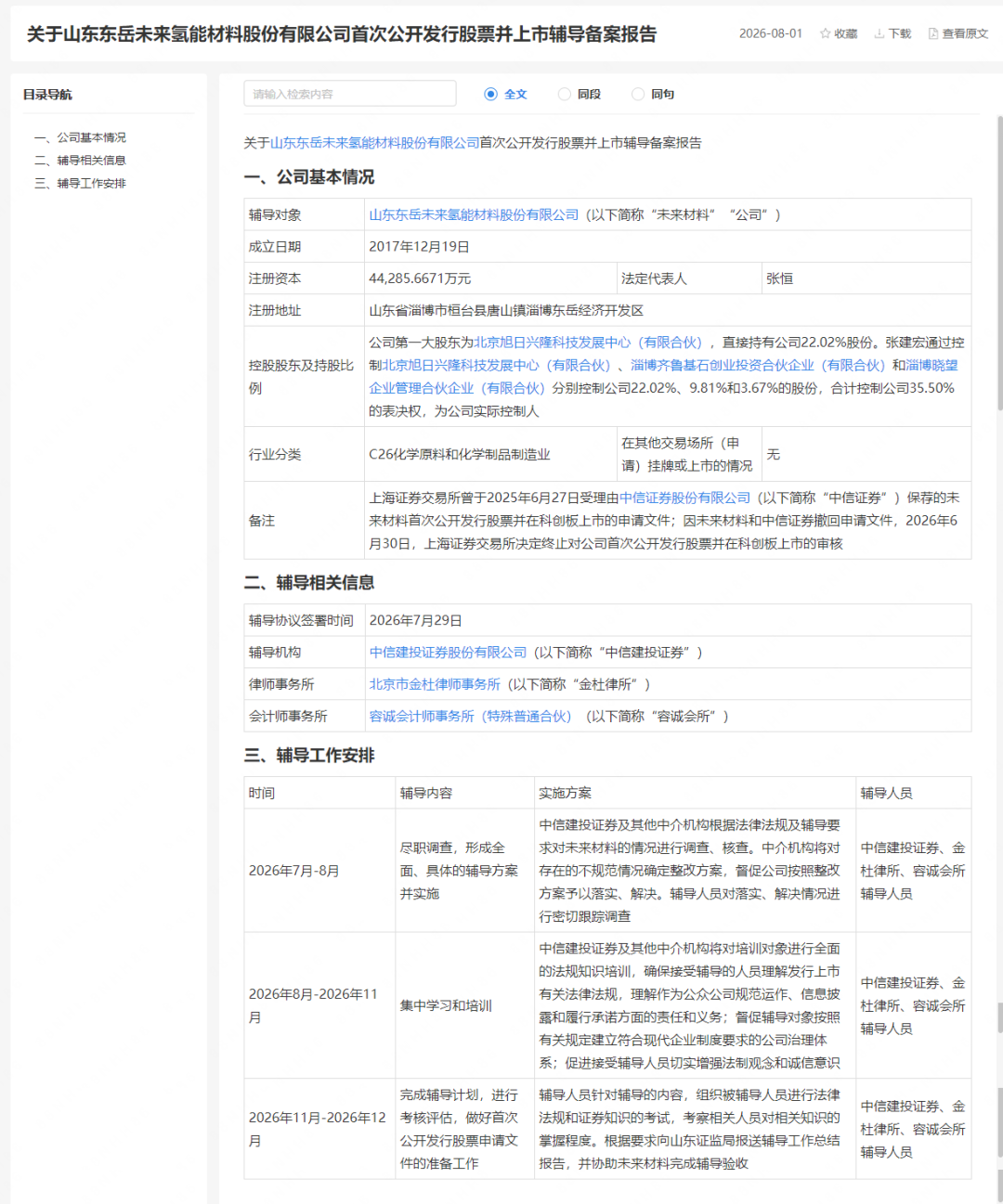Jump to 一、公司基本情况 in sidebar
Image resolution: width=1003 pixels, height=1204 pixels.
tap(80, 137)
